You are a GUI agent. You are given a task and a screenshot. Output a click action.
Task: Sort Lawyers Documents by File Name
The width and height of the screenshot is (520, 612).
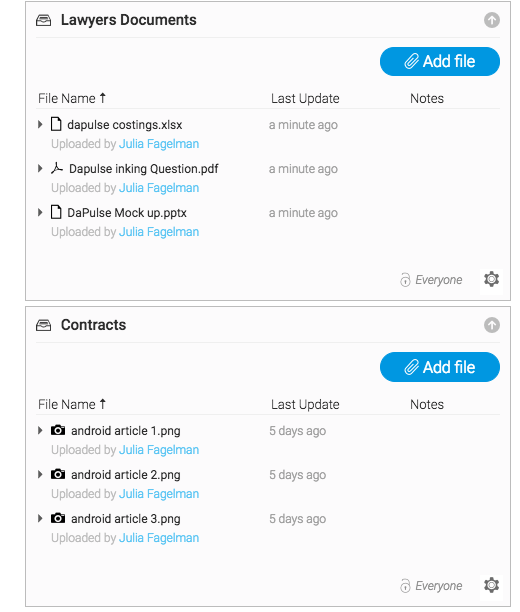pyautogui.click(x=72, y=98)
